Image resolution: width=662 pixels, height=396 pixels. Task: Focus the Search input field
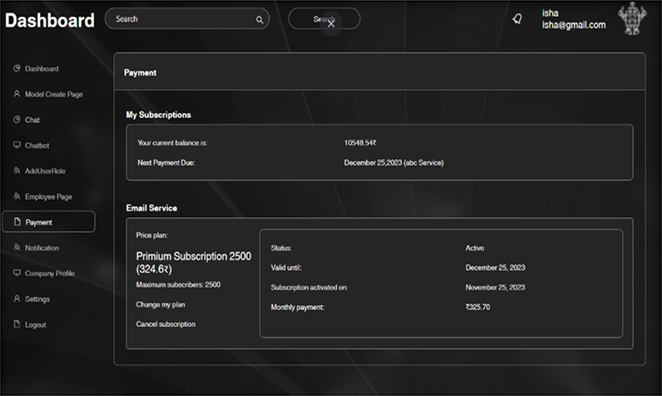(187, 19)
